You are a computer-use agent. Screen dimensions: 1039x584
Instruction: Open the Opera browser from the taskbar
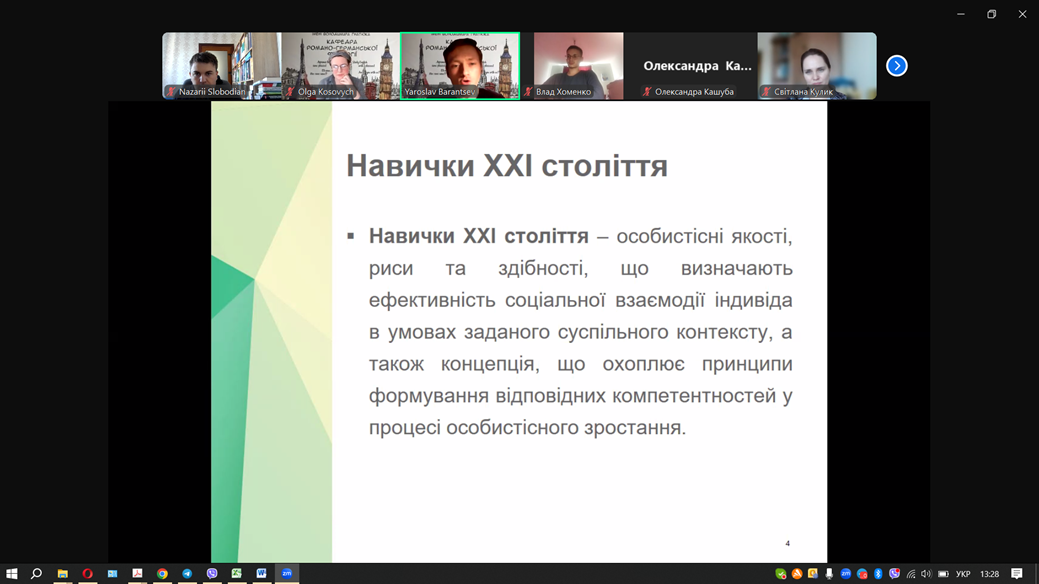click(87, 575)
